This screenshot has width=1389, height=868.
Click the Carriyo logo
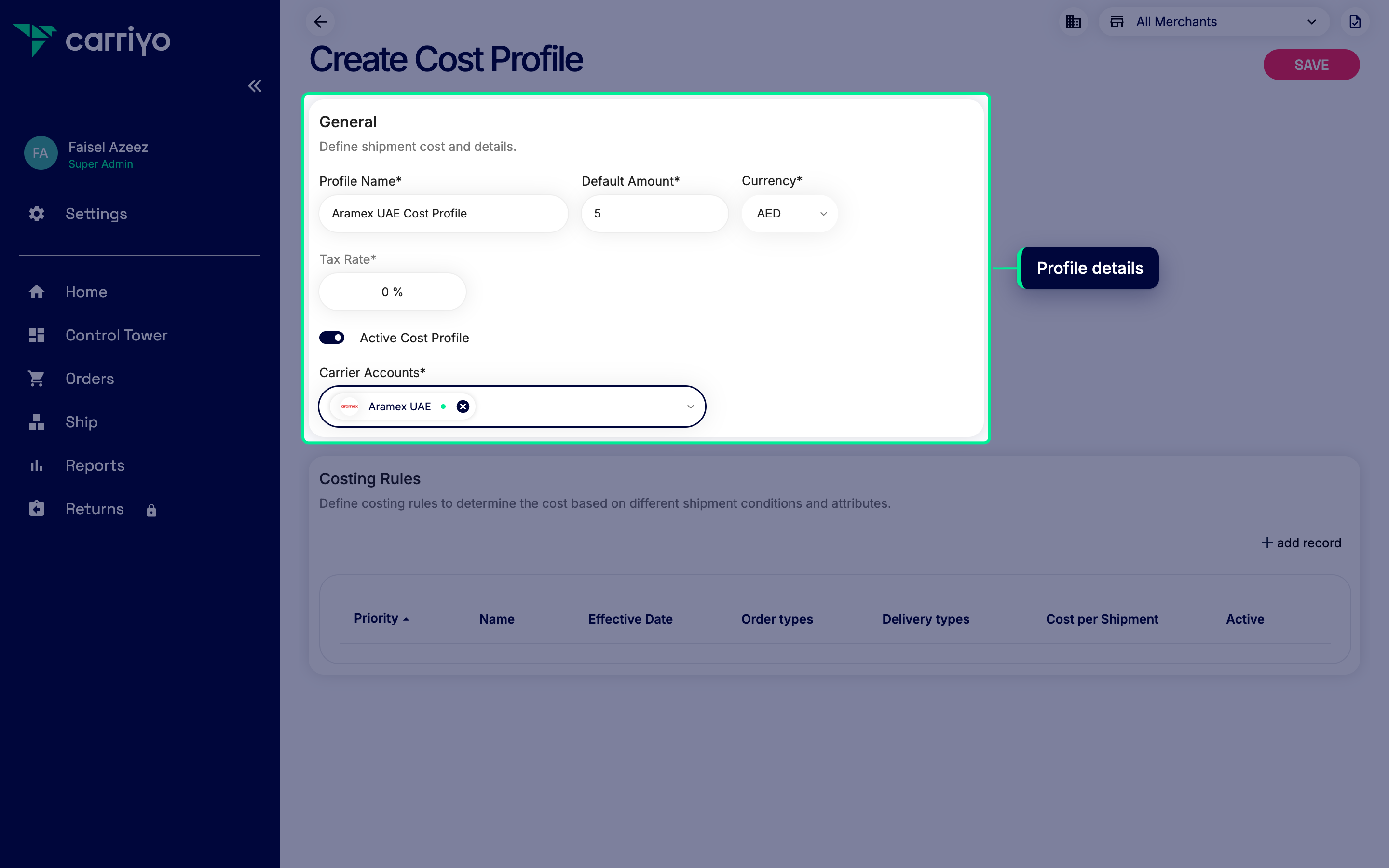[92, 40]
